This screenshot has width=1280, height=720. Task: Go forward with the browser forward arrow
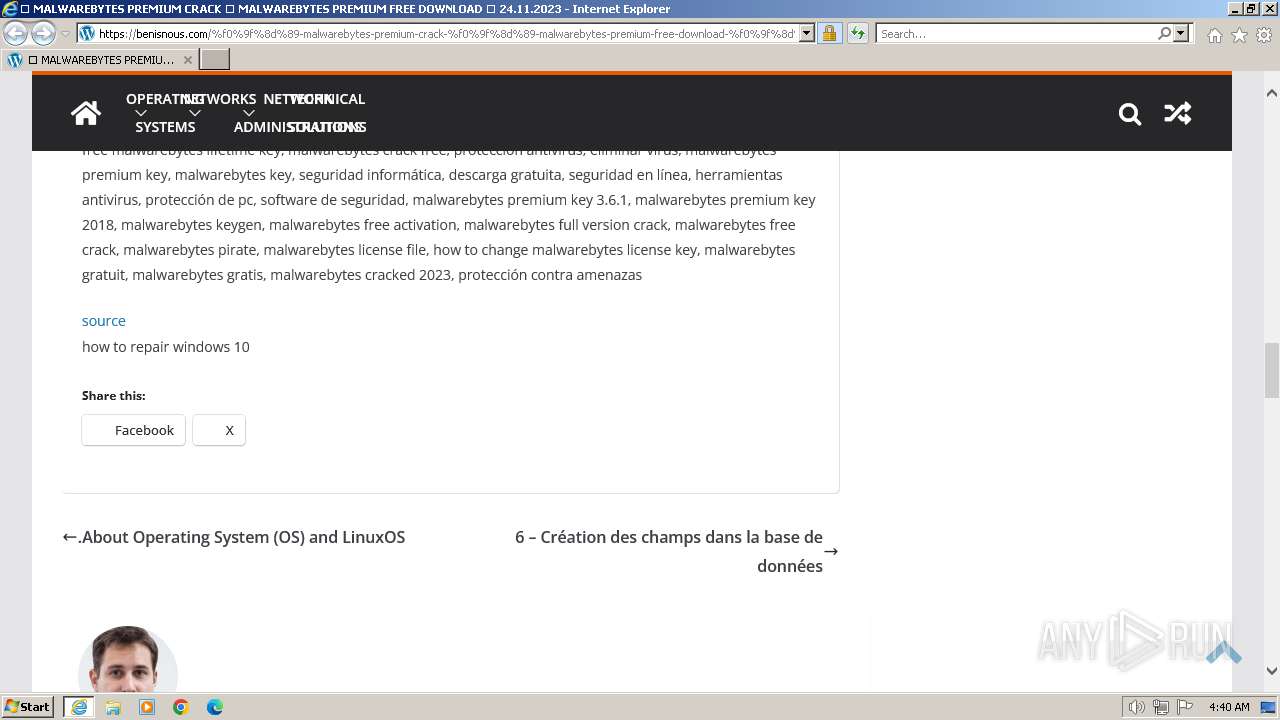43,33
